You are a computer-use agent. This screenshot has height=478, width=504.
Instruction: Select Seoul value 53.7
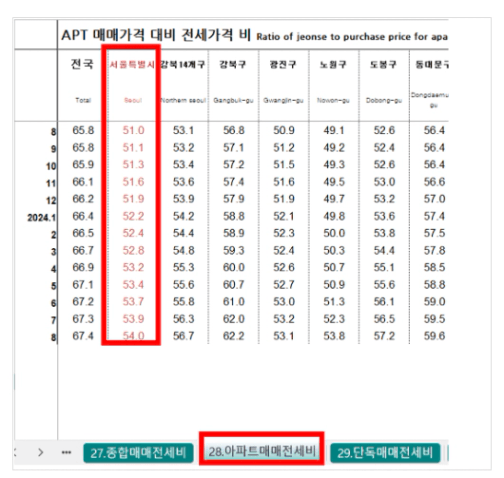133,302
